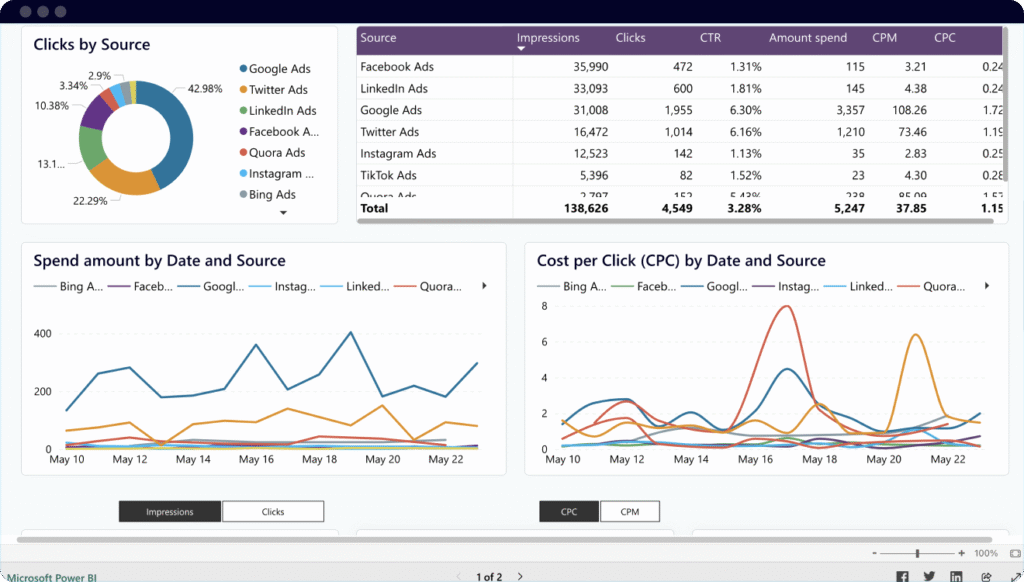
Task: Select the Facebook Ads row in the table
Action: point(679,67)
